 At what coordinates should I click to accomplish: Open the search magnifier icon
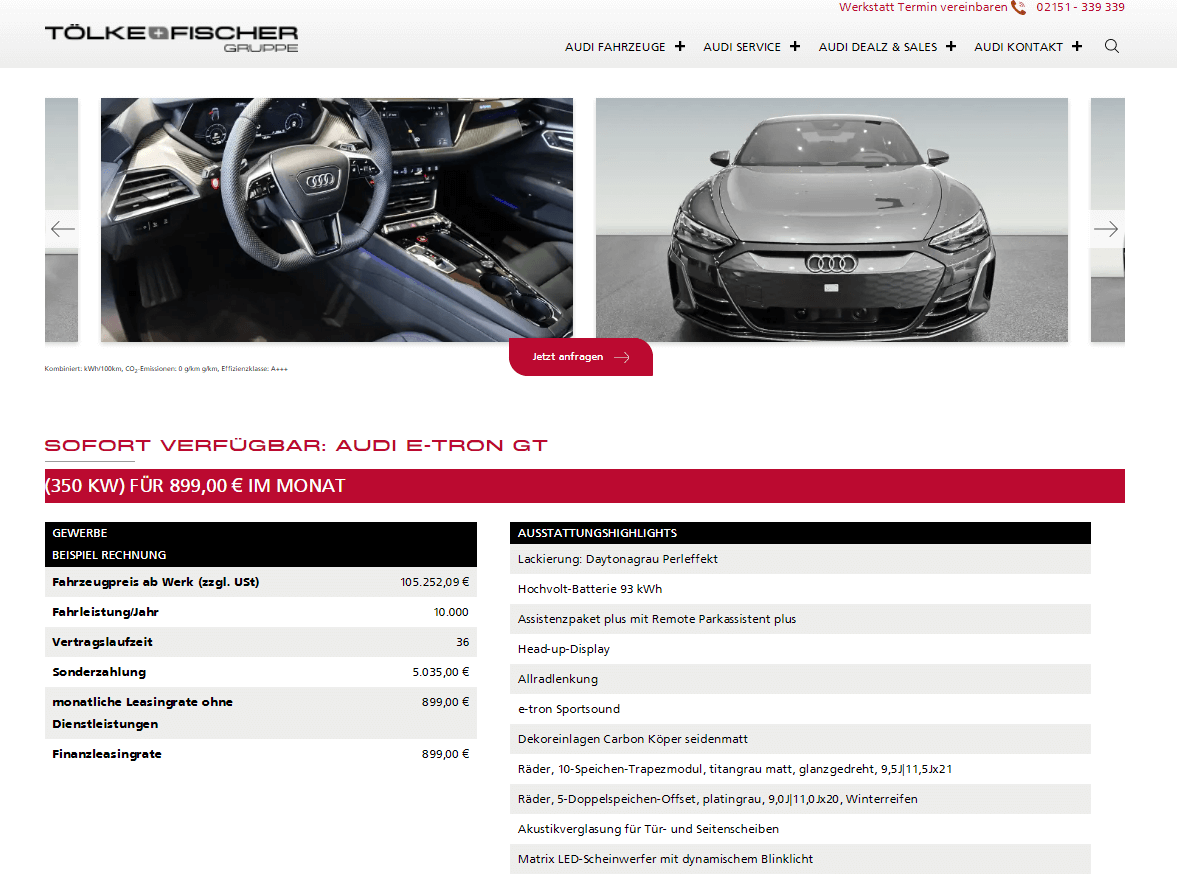coord(1112,47)
